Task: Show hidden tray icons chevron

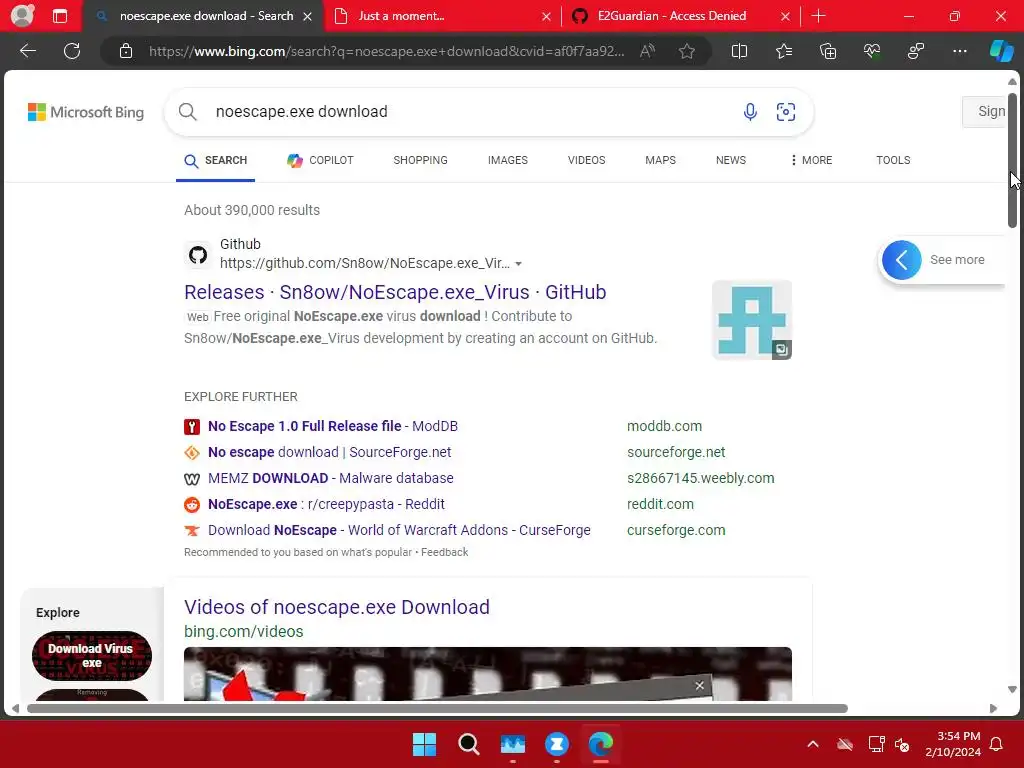Action: pyautogui.click(x=813, y=744)
